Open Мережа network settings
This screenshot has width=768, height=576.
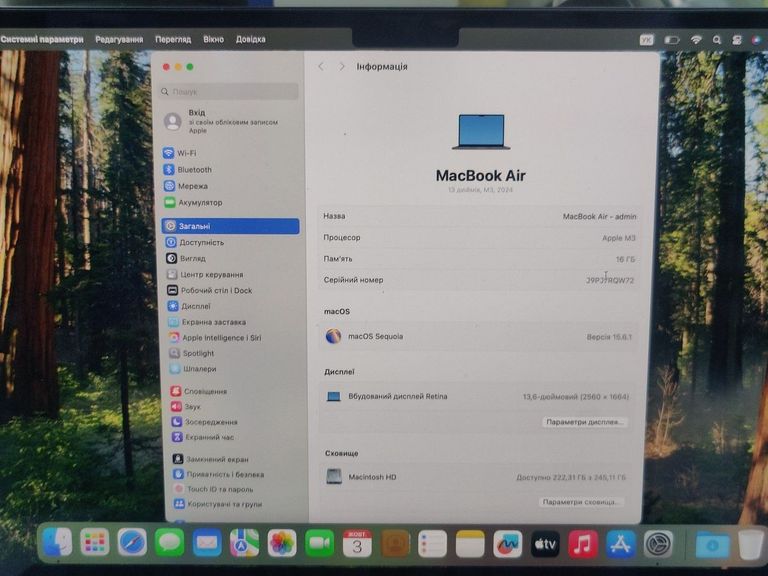point(186,186)
